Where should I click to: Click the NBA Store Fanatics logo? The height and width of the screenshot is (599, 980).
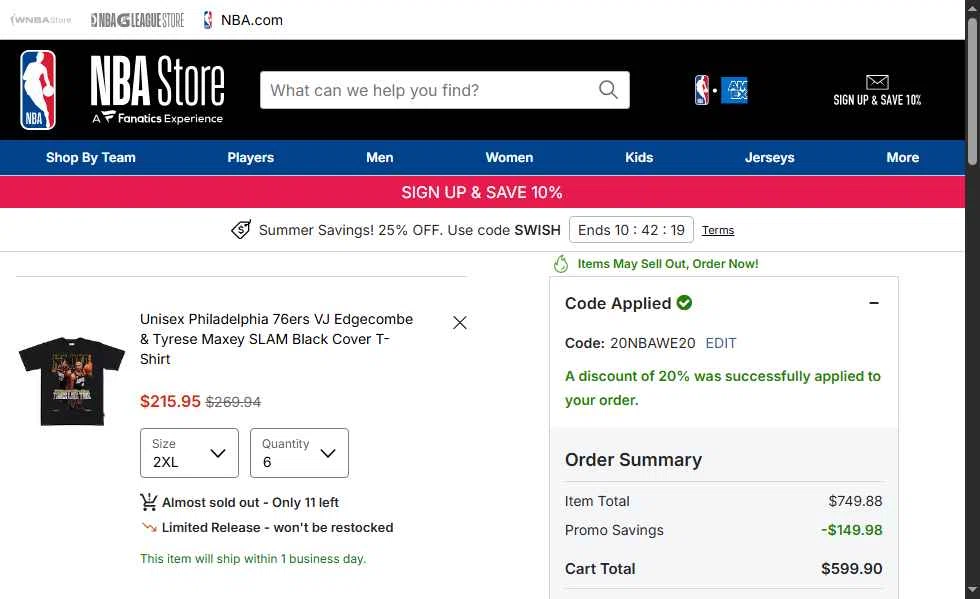158,89
